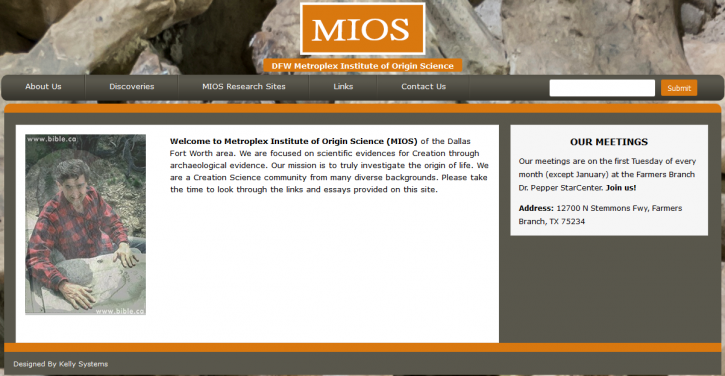Open the Discoveries menu item
Image resolution: width=725 pixels, height=376 pixels.
point(132,86)
